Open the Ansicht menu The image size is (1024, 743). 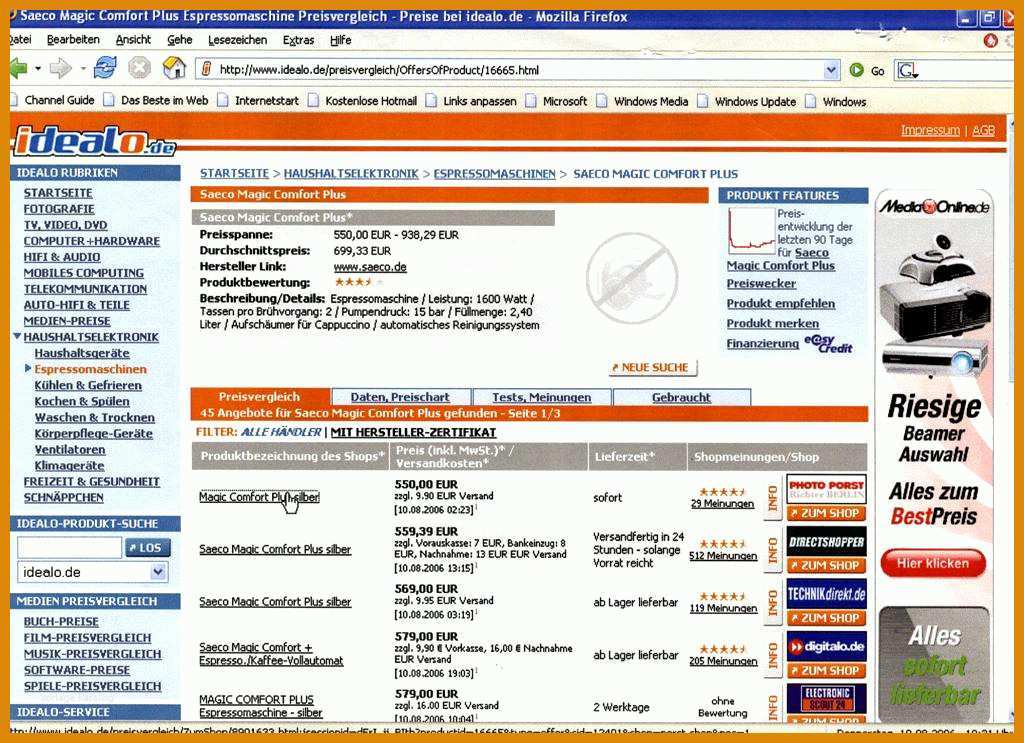click(133, 40)
